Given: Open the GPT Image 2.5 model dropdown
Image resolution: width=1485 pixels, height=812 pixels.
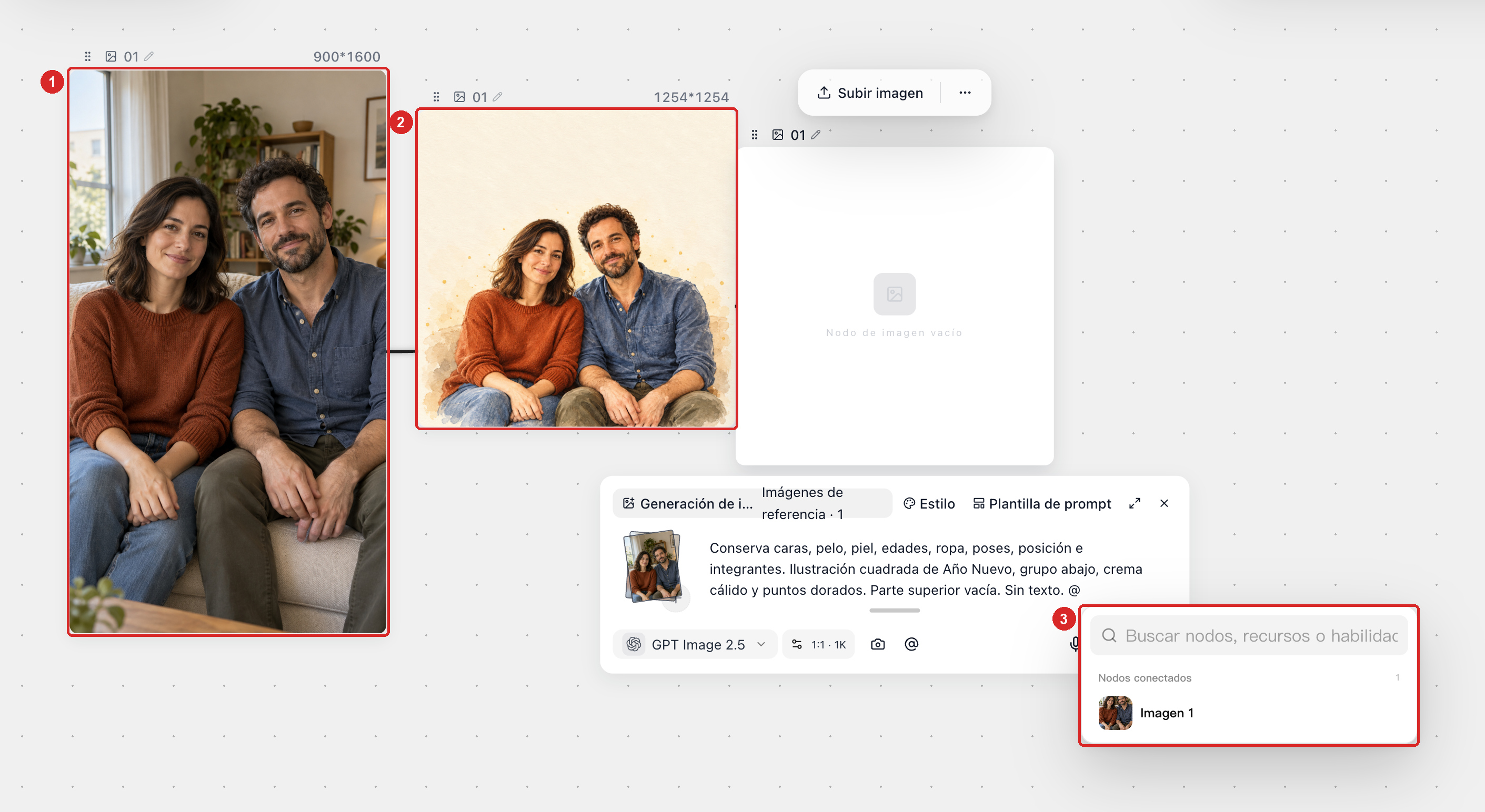Looking at the screenshot, I should tap(695, 644).
